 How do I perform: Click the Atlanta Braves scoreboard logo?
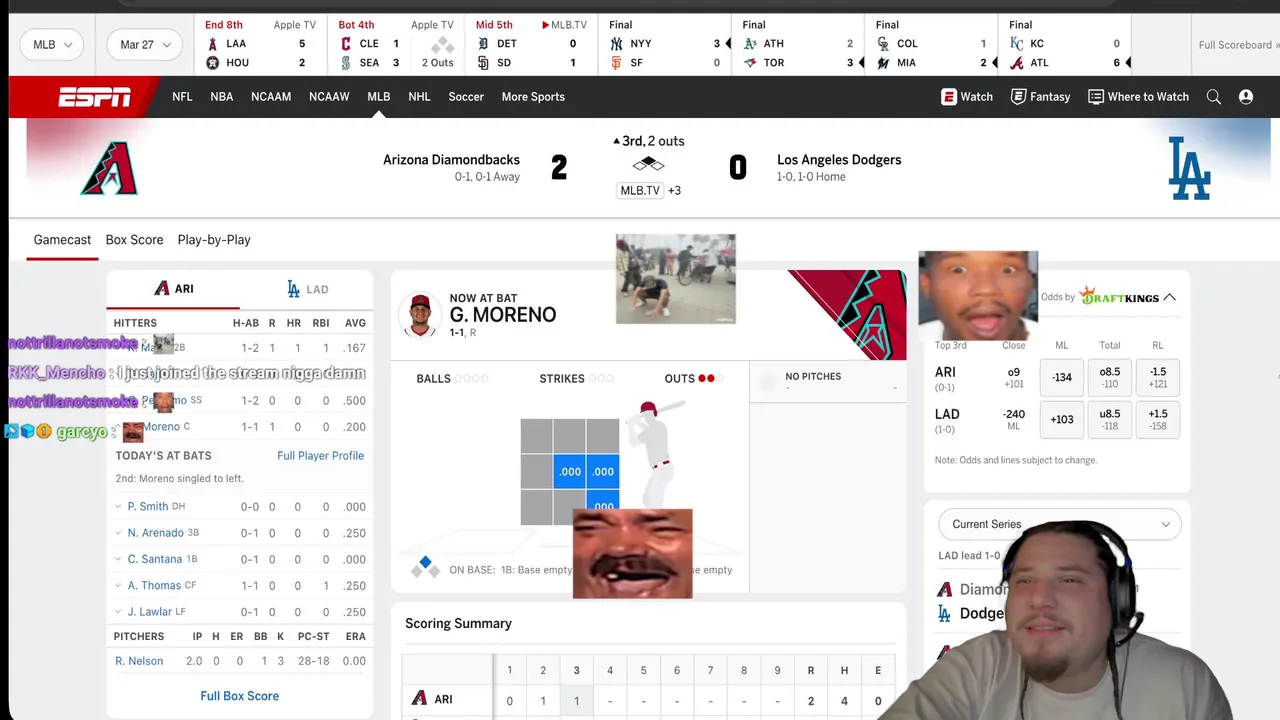pos(1016,63)
